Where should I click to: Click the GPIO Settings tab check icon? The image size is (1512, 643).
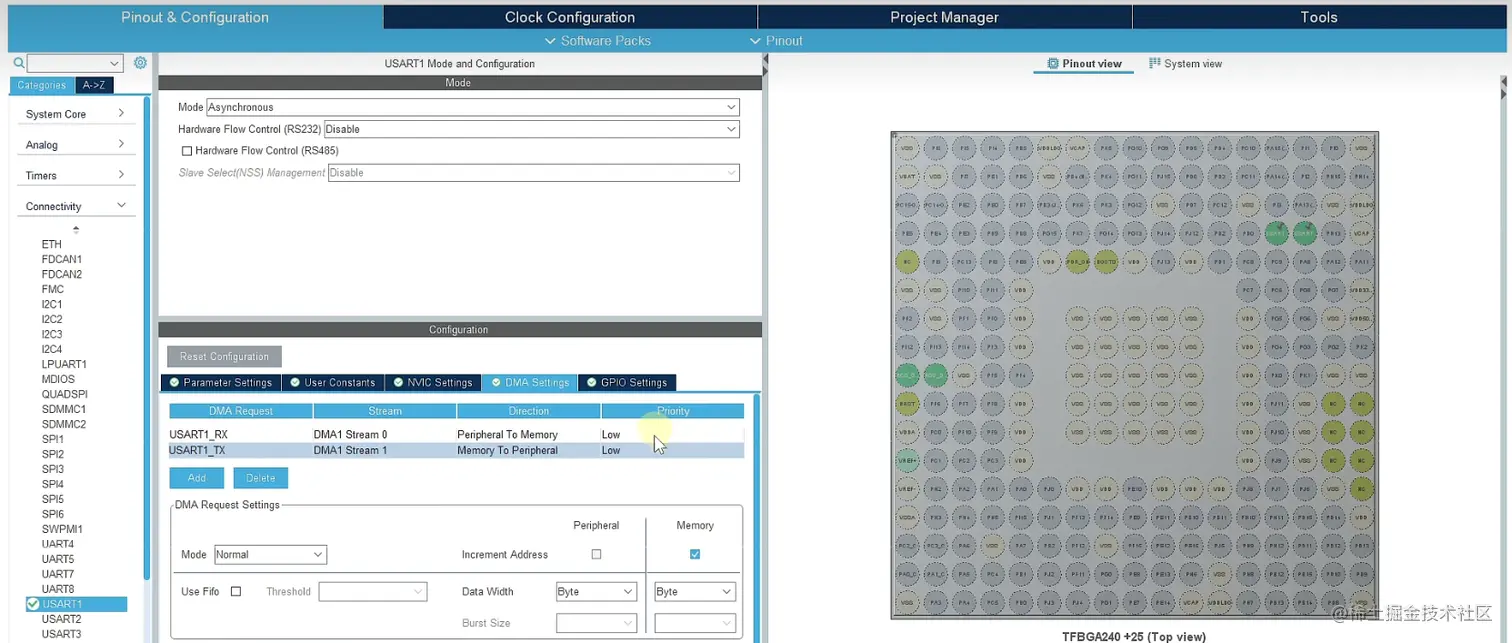591,382
